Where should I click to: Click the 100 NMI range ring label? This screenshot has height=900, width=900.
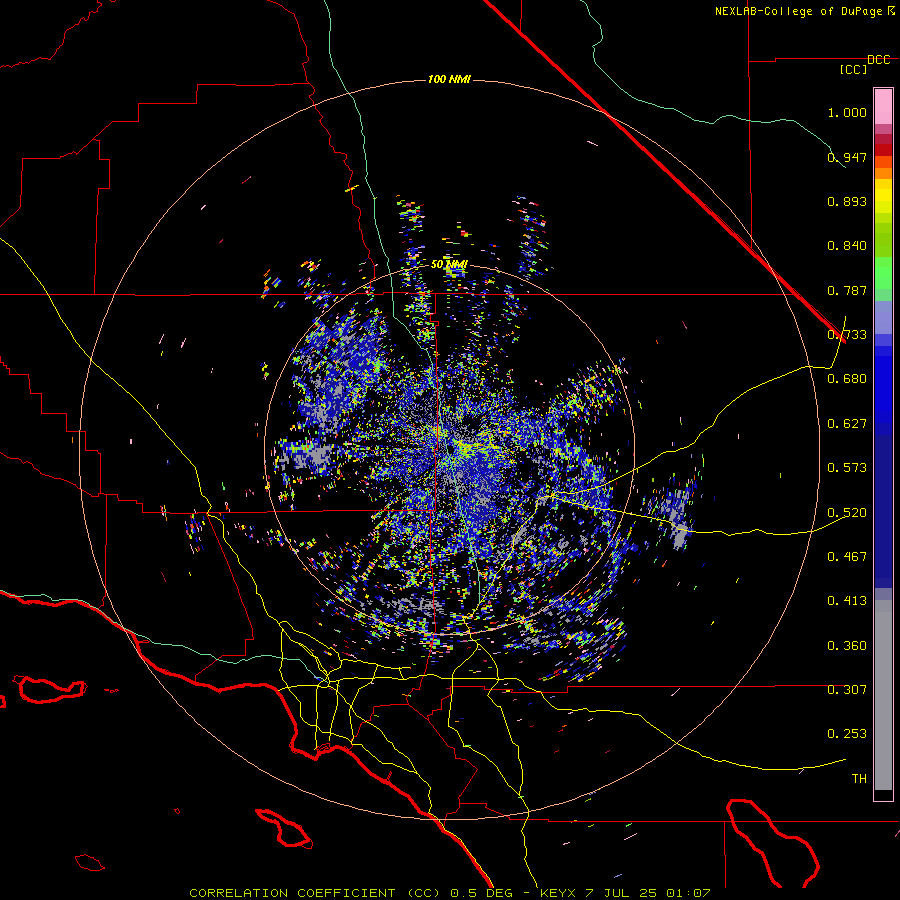449,79
